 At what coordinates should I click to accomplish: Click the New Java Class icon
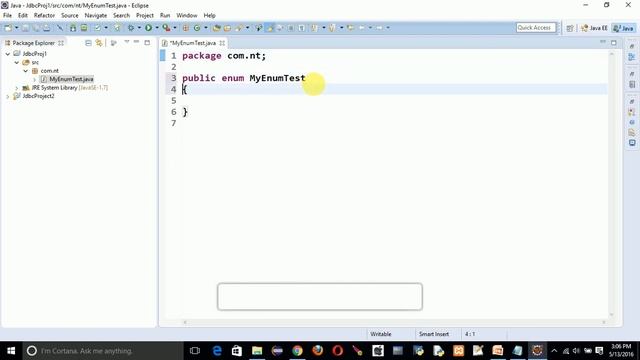197,28
